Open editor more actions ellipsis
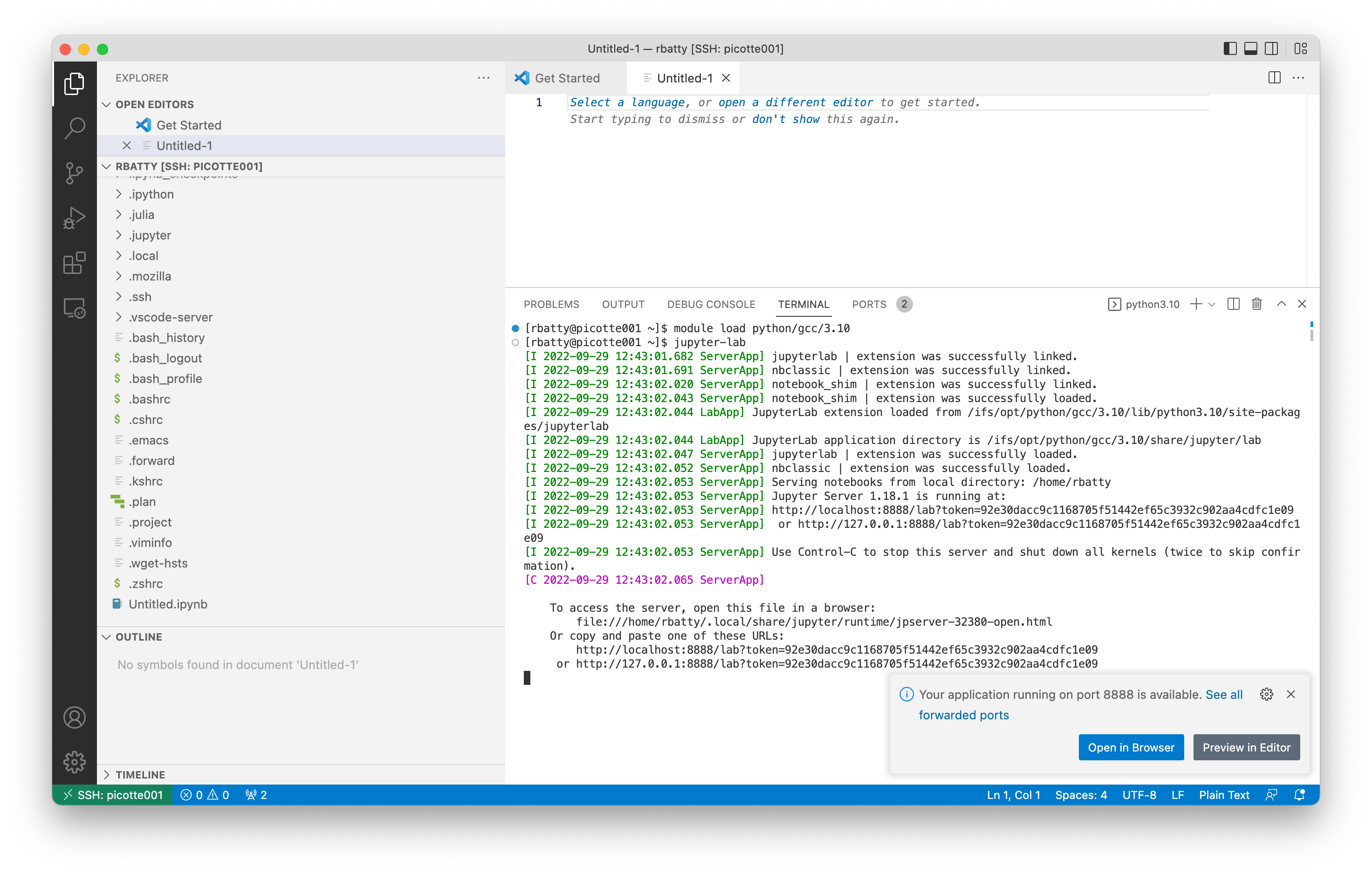Screen dimensions: 1372x874 pyautogui.click(x=1298, y=78)
